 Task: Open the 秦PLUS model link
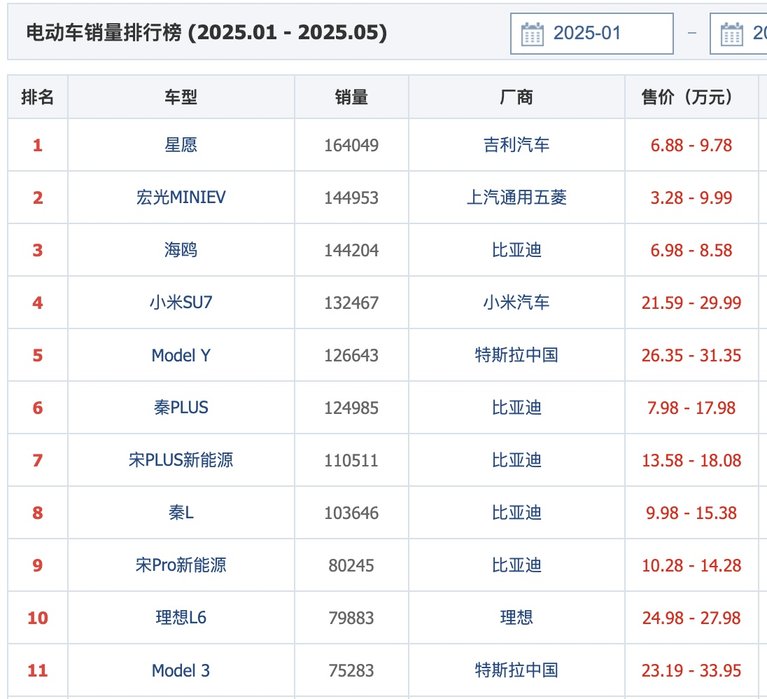point(181,407)
